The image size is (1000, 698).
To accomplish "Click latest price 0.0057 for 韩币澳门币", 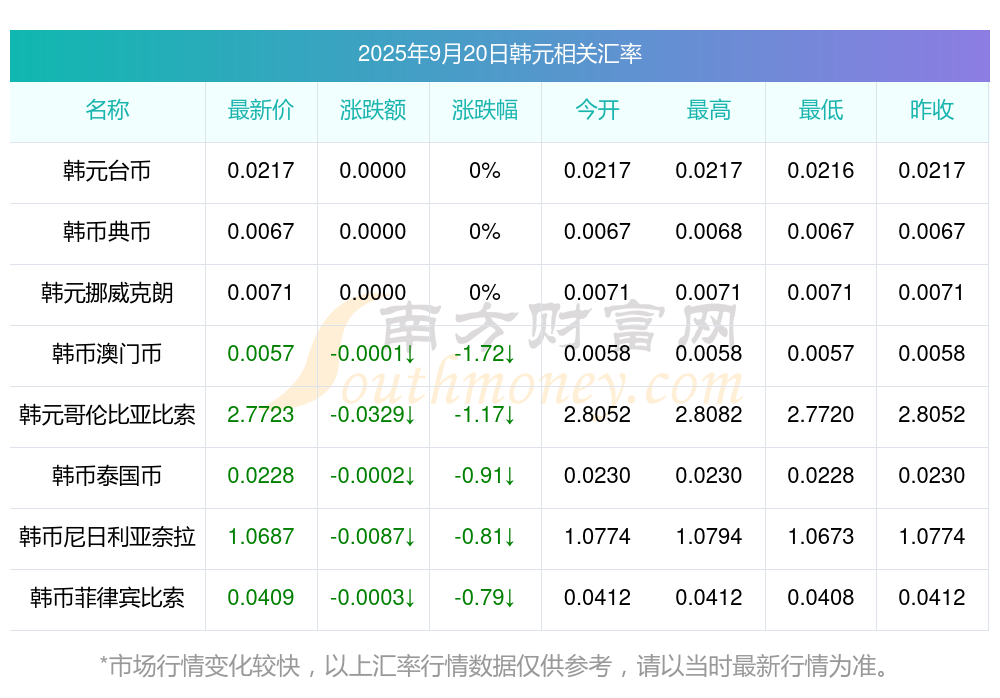I will [261, 353].
